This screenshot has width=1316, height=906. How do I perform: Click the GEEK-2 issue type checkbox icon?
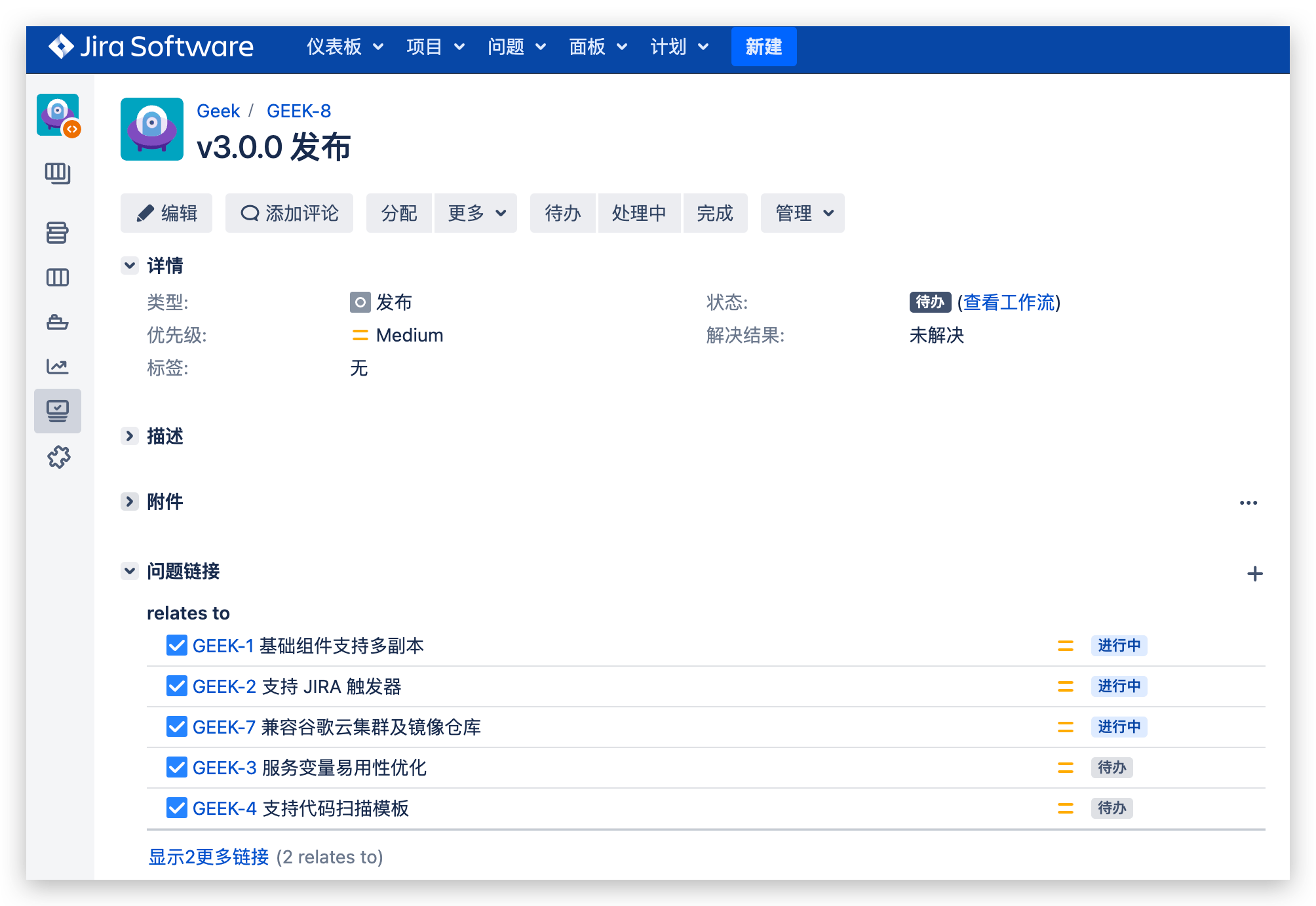coord(177,686)
